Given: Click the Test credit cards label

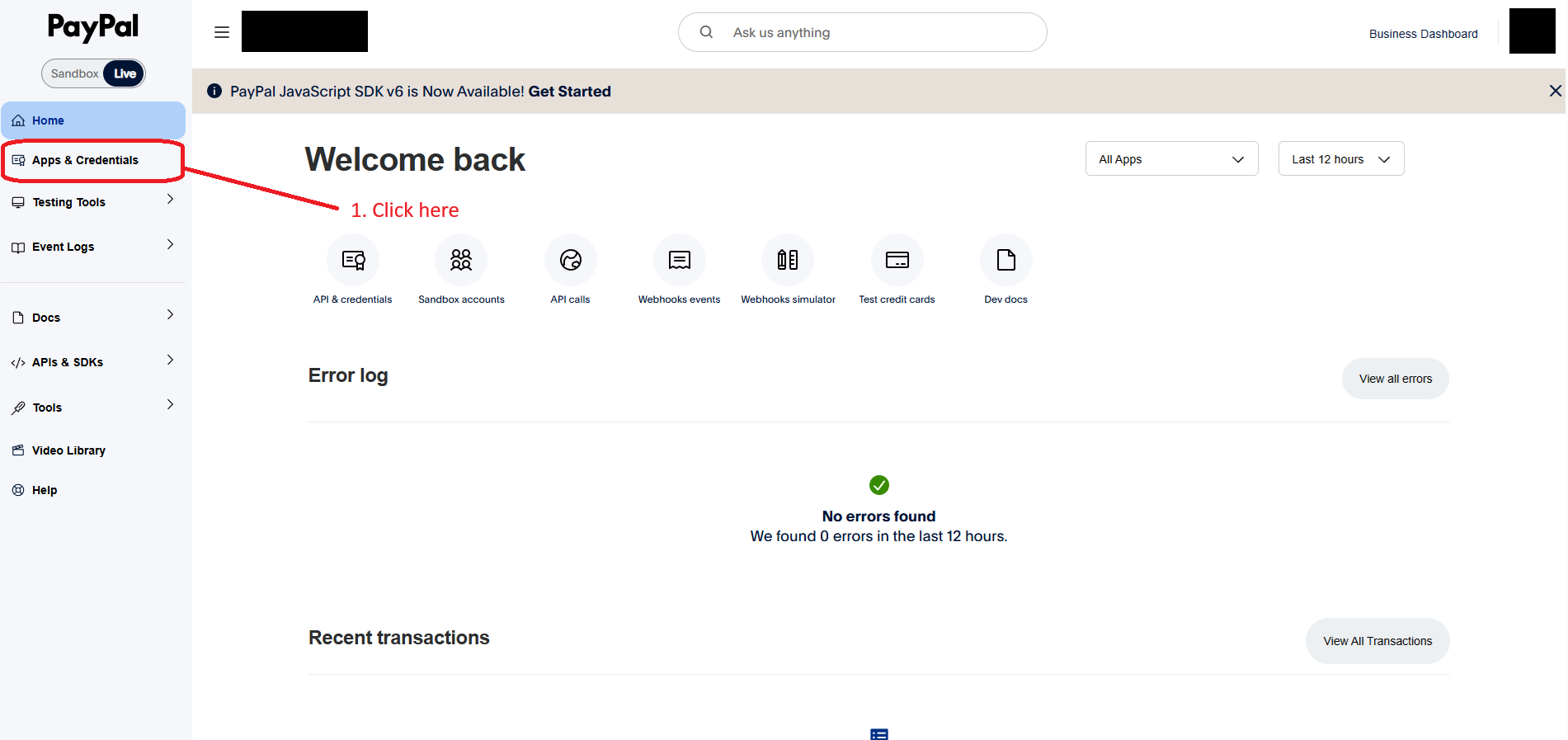Looking at the screenshot, I should point(897,299).
